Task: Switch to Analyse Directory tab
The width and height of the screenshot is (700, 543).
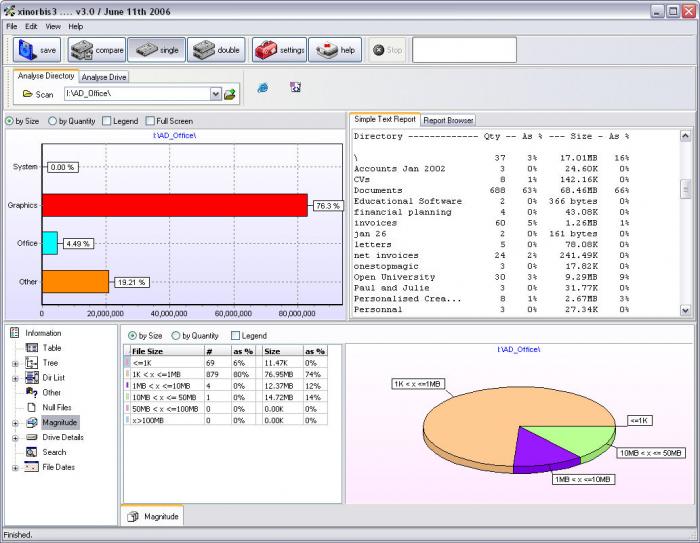Action: tap(46, 76)
